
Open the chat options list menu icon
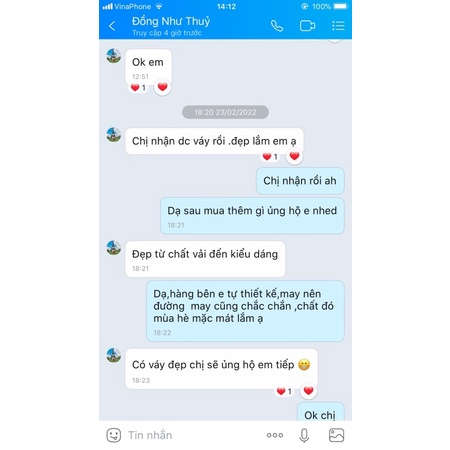[x=338, y=26]
